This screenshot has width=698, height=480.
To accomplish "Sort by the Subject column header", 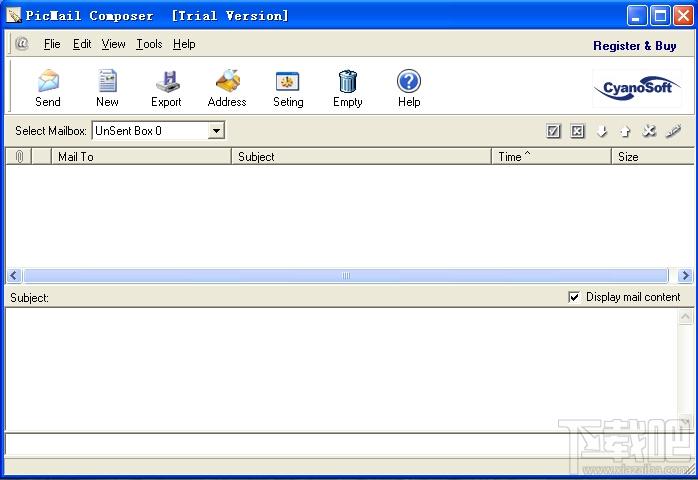I will coord(361,157).
